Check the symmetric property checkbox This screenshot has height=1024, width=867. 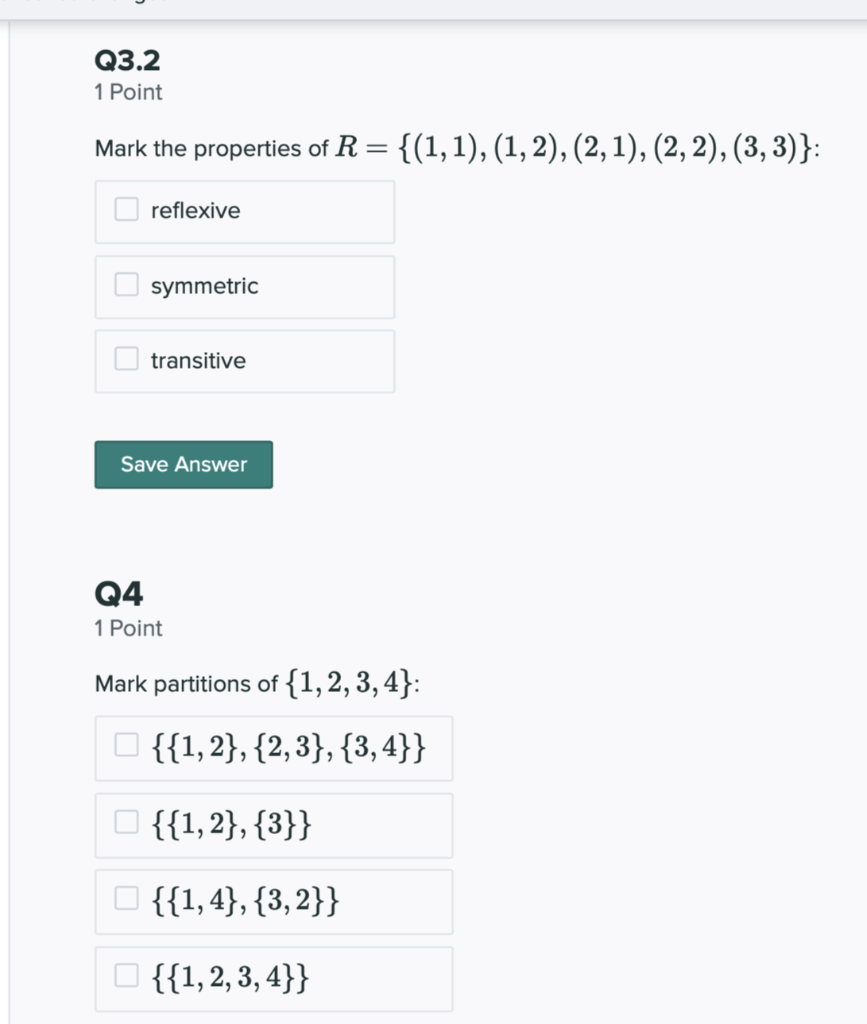125,285
